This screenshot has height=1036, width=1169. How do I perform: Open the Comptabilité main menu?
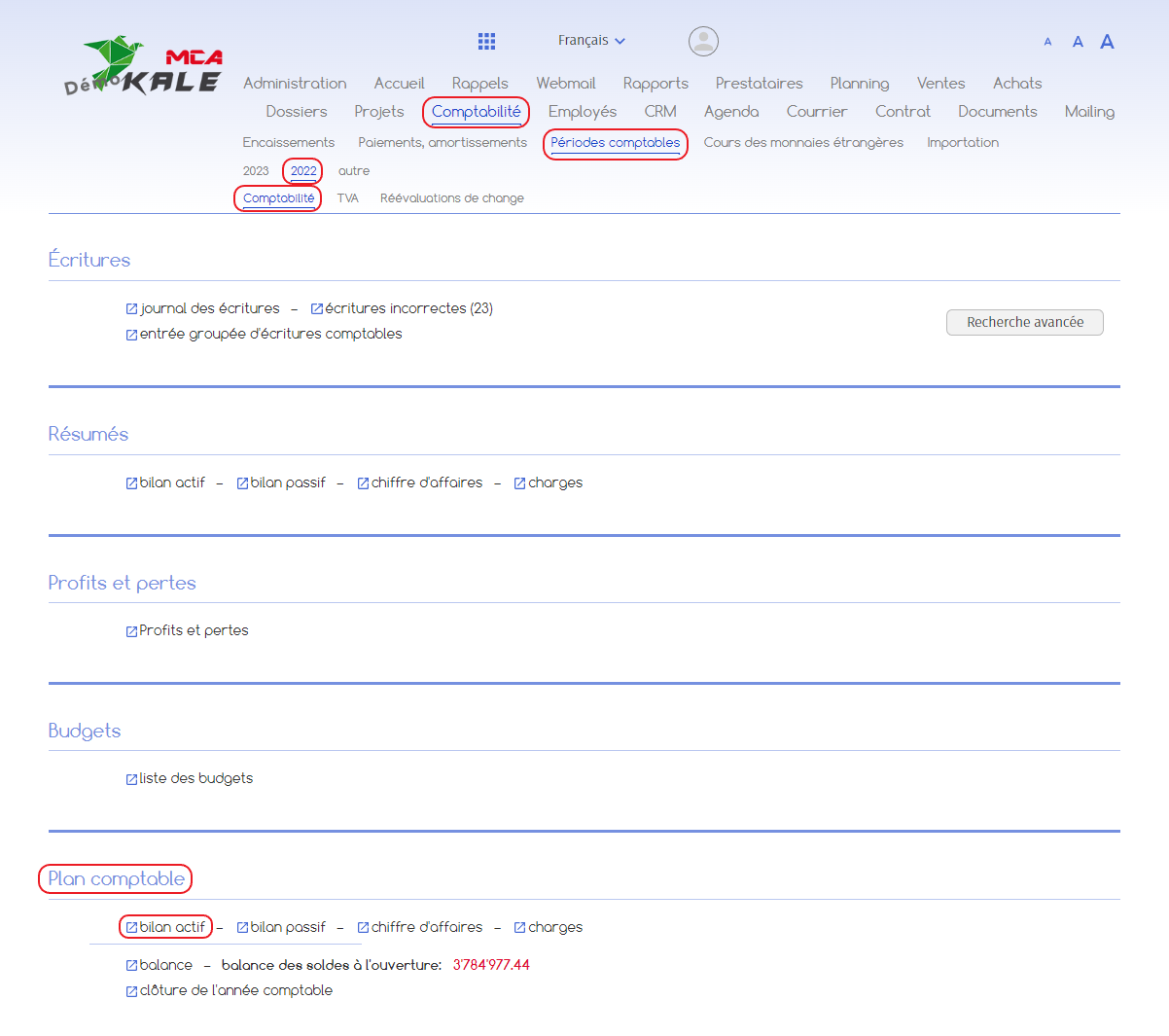pyautogui.click(x=476, y=112)
